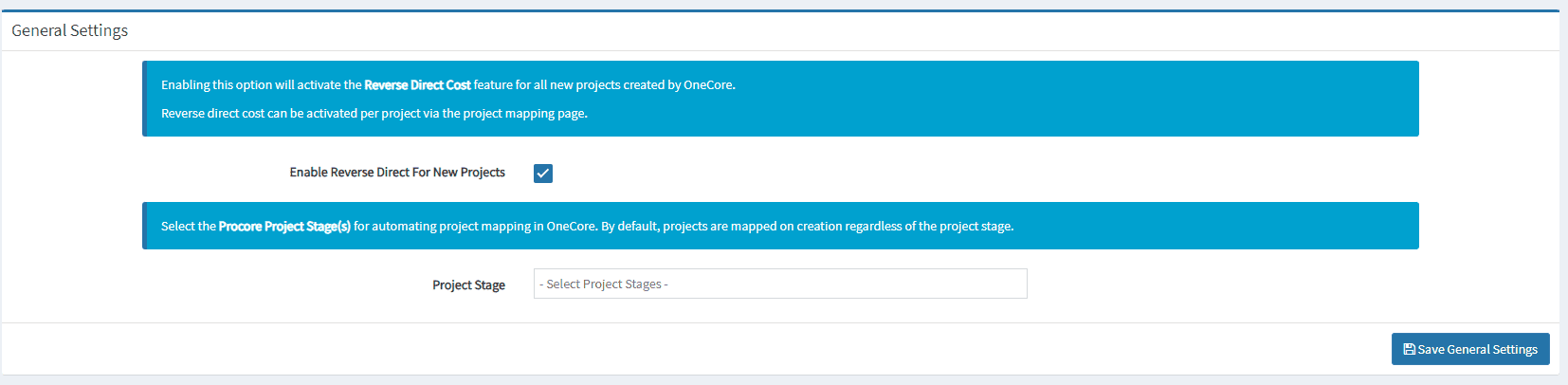
Task: Click the bold "Procore Project Stage(s)" text
Action: (284, 227)
